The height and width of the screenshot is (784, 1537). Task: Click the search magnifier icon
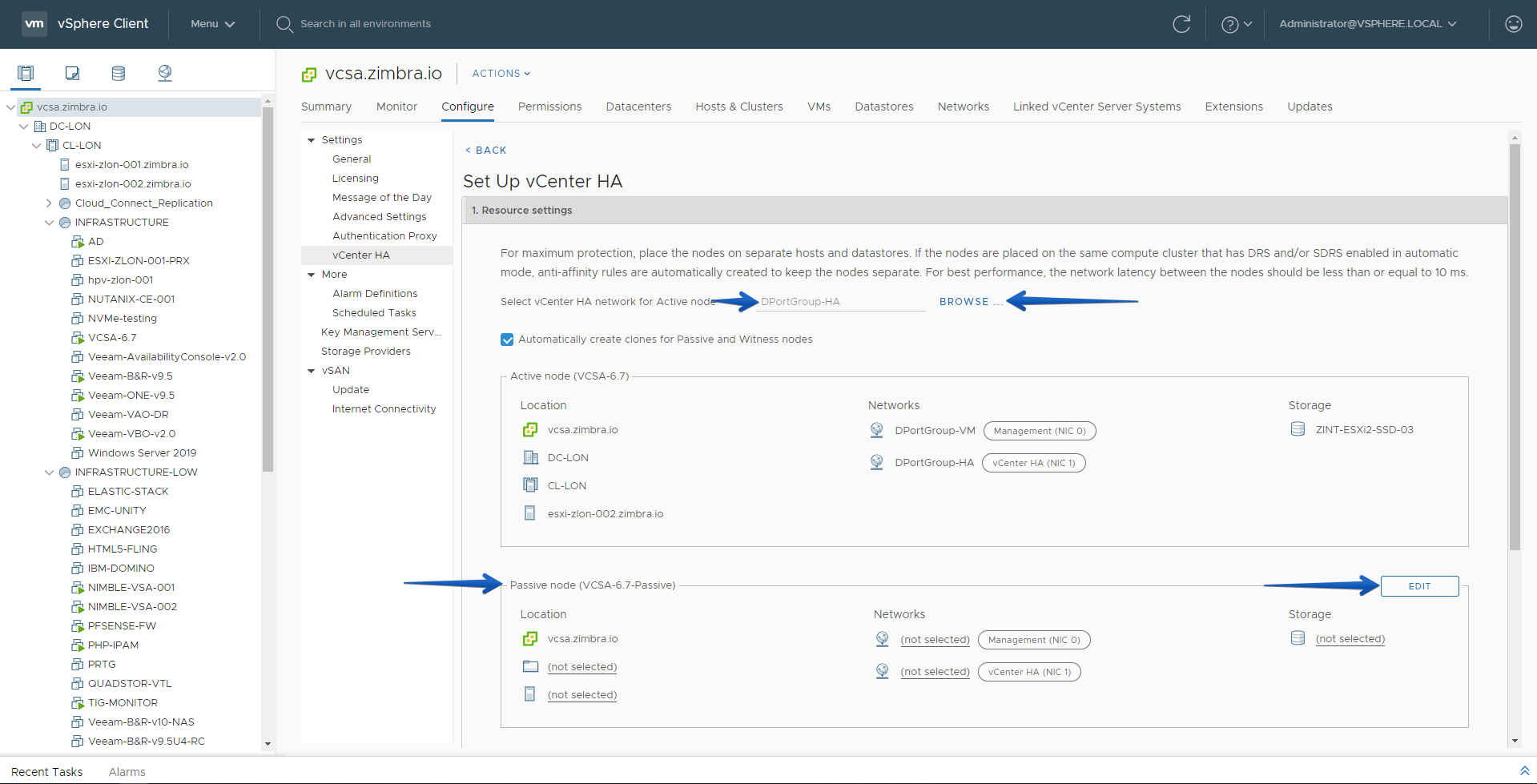(x=284, y=24)
